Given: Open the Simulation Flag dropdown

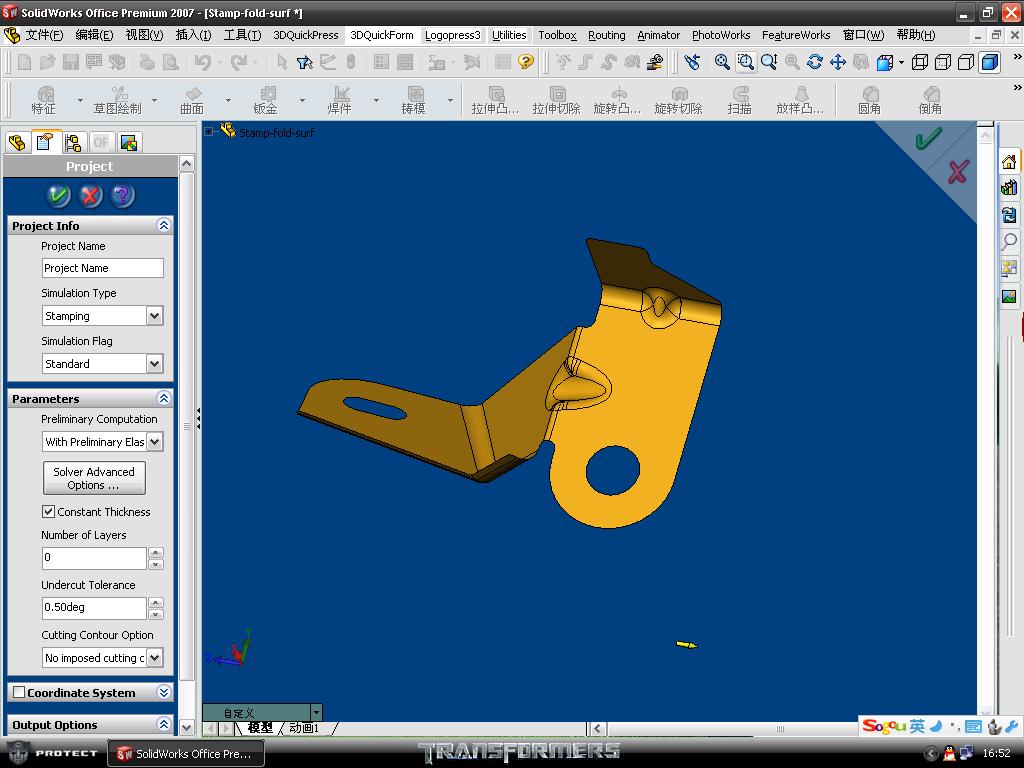Looking at the screenshot, I should tap(154, 364).
